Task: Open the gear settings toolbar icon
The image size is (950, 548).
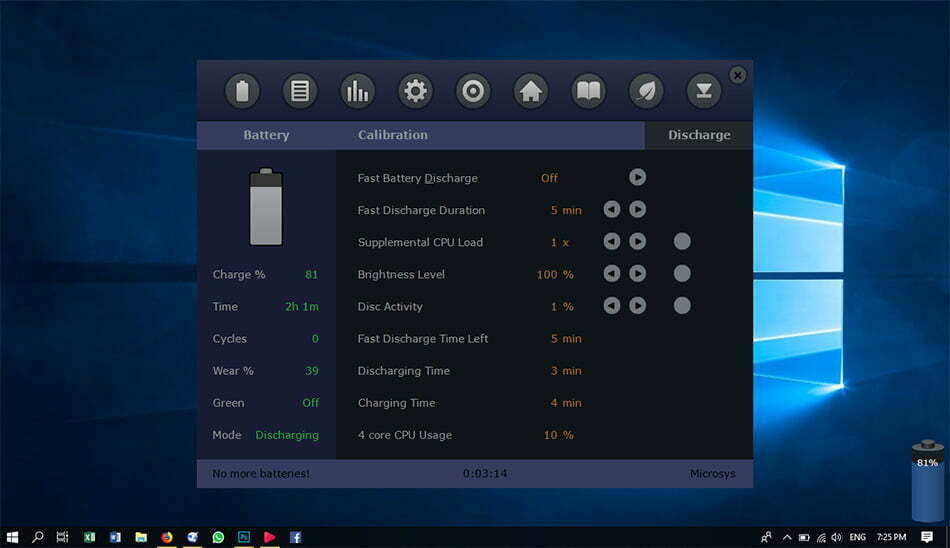Action: [x=415, y=92]
